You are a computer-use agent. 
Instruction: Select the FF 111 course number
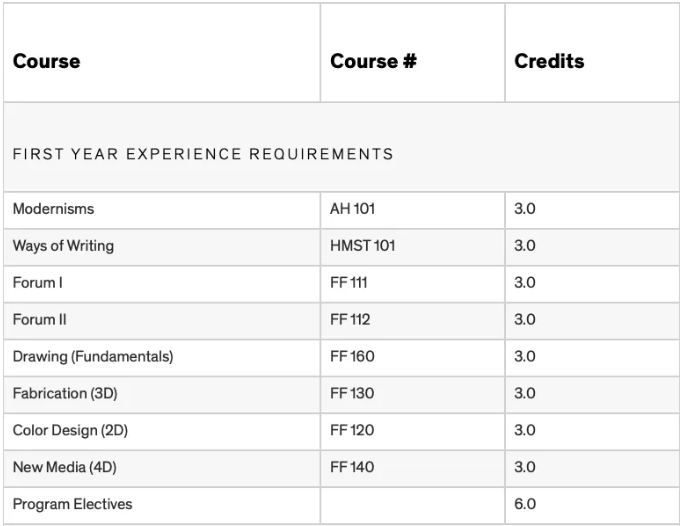[348, 283]
